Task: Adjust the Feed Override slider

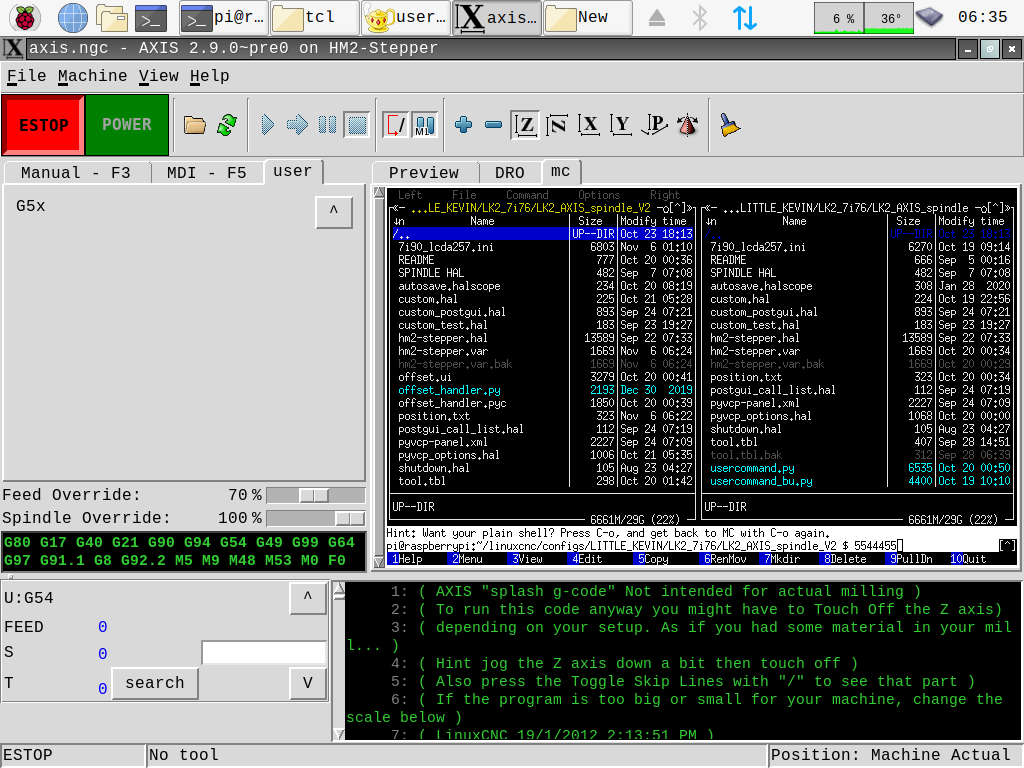Action: (x=315, y=496)
